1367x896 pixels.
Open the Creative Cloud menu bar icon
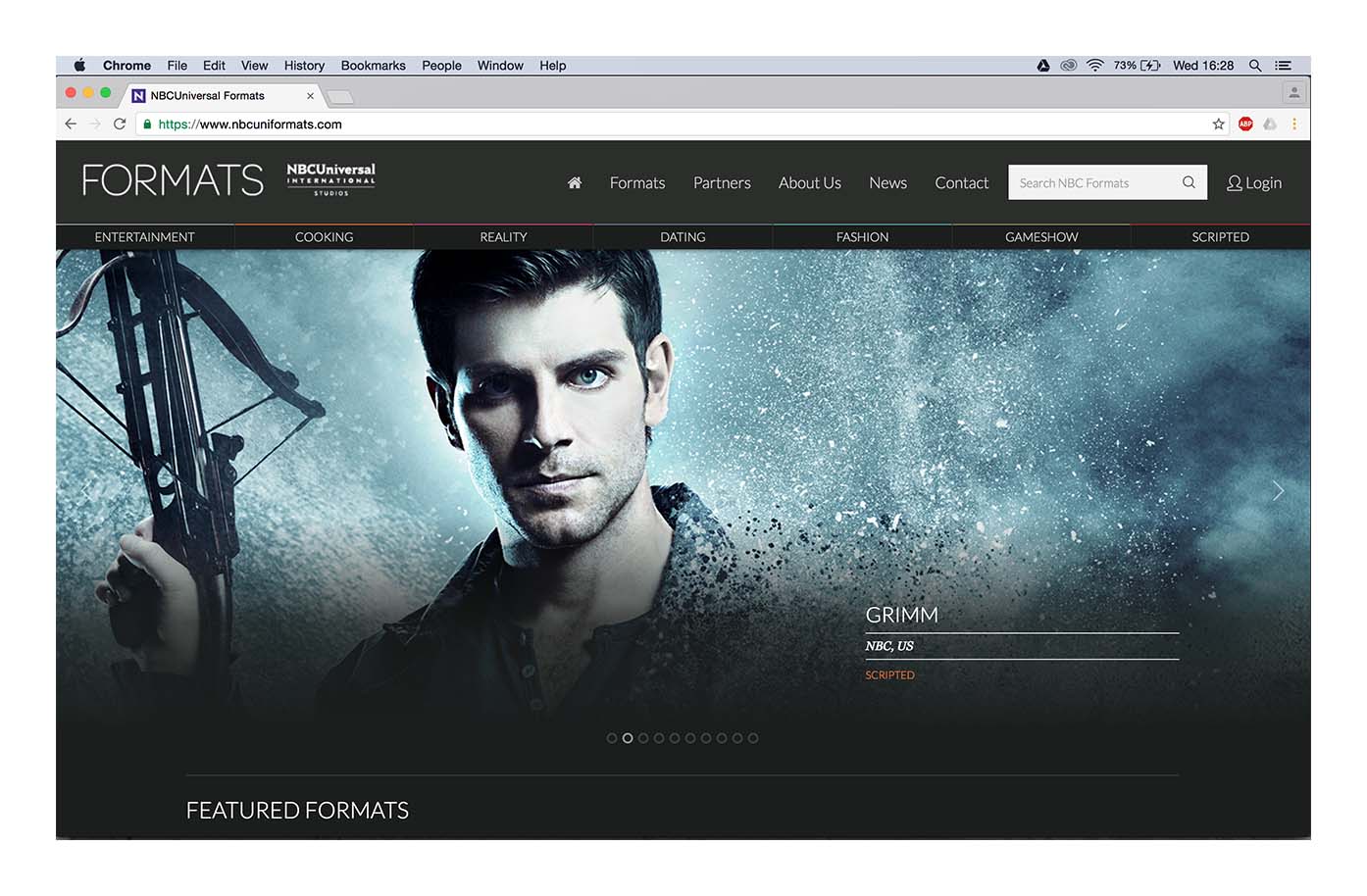pyautogui.click(x=1069, y=66)
